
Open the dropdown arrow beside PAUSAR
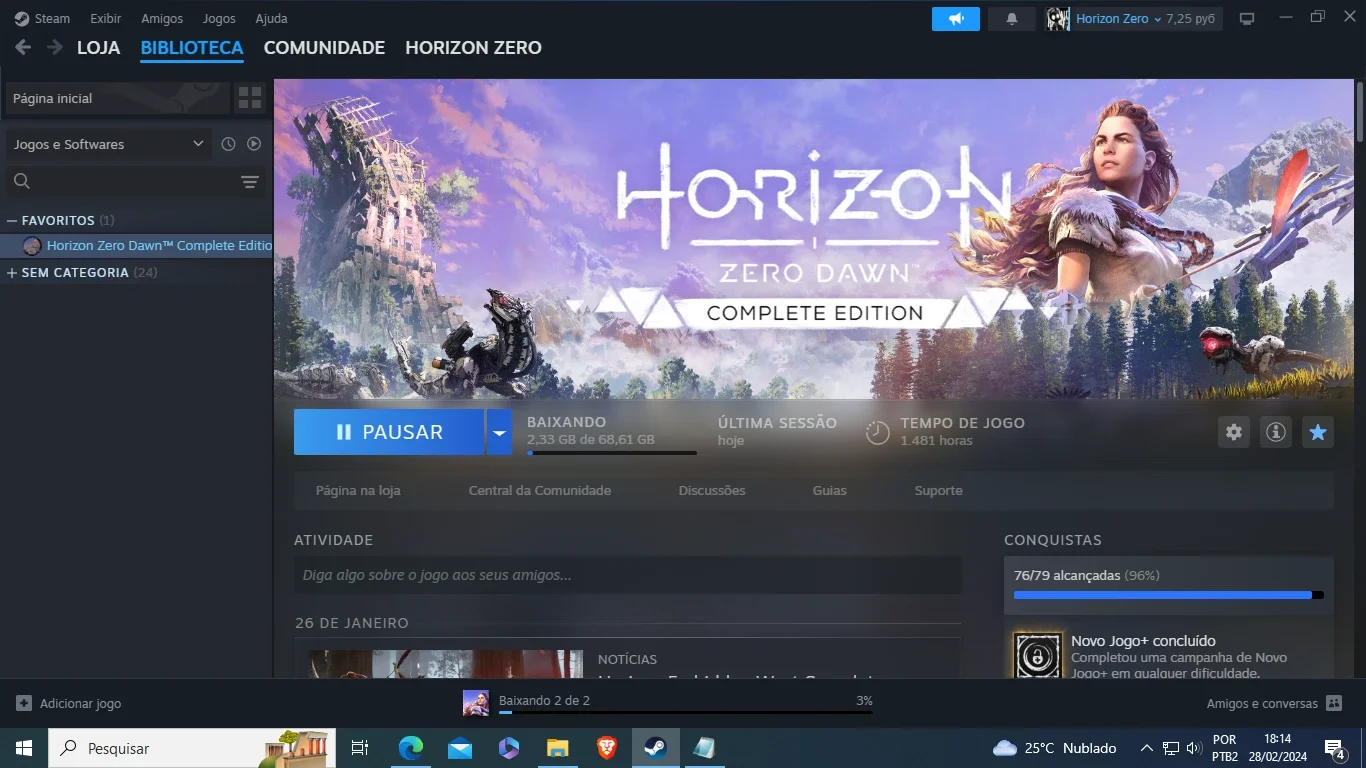pyautogui.click(x=499, y=432)
